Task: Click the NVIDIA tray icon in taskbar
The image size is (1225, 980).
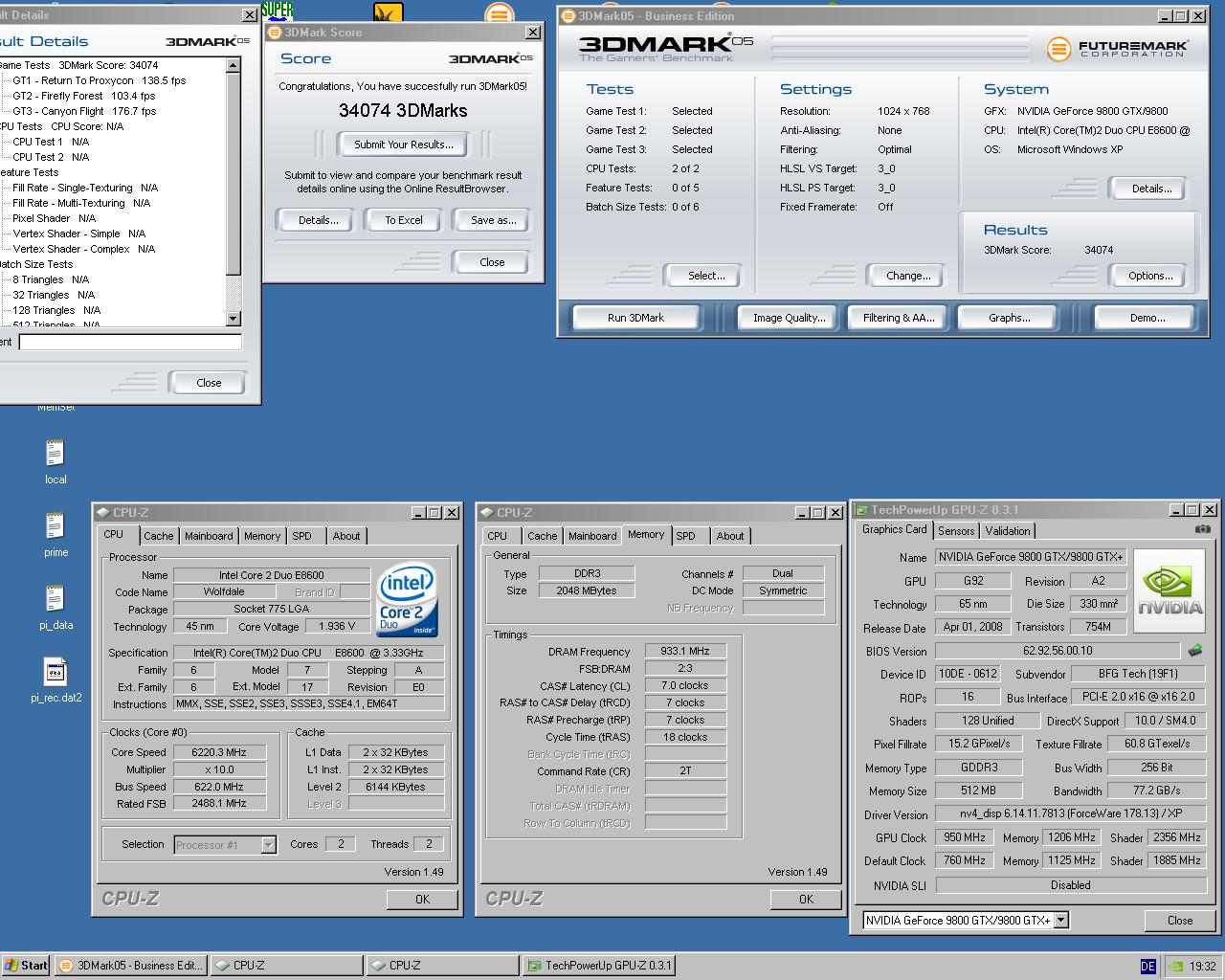Action: 1175,966
